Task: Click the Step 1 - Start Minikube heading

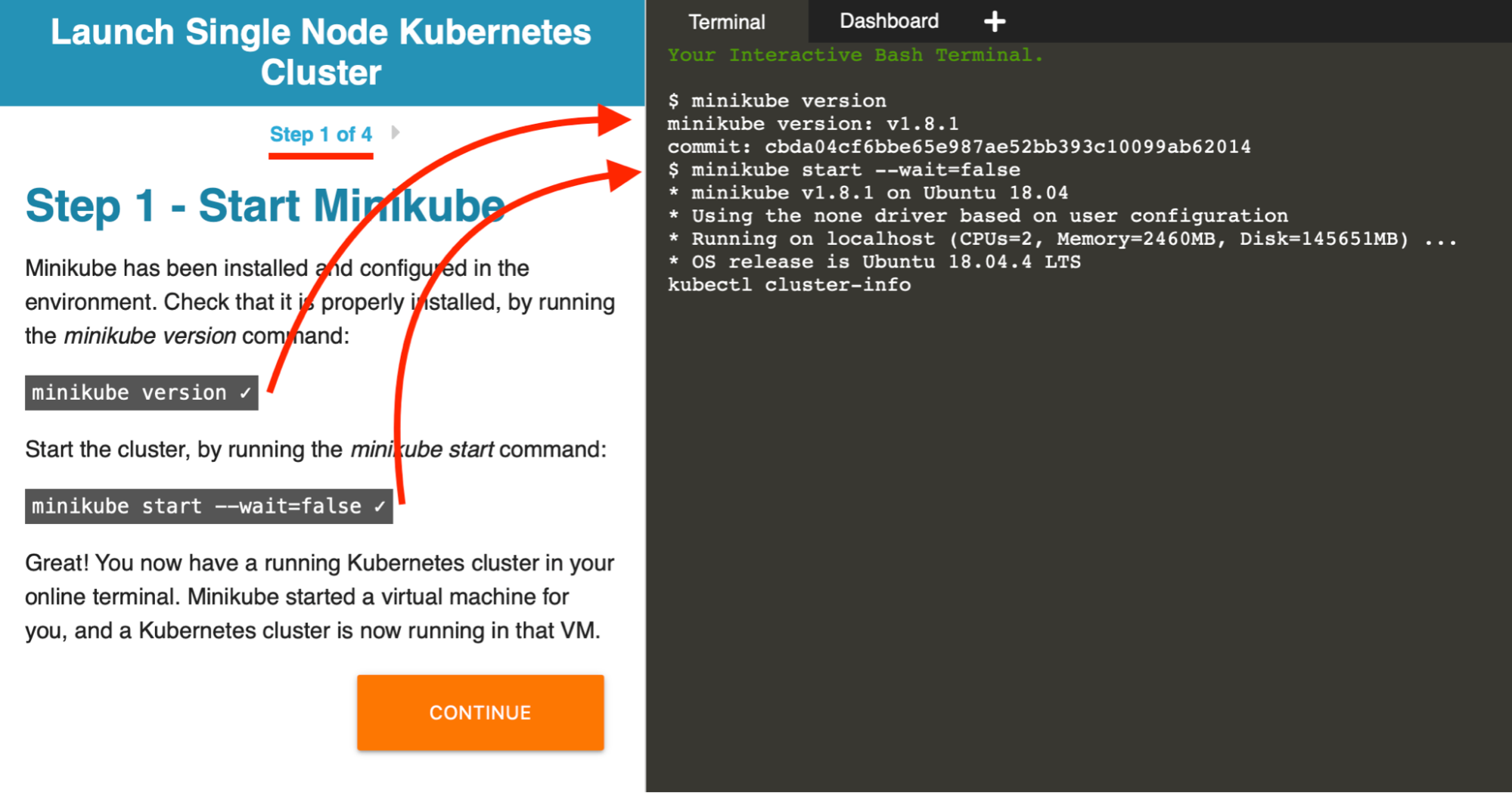Action: (x=265, y=206)
